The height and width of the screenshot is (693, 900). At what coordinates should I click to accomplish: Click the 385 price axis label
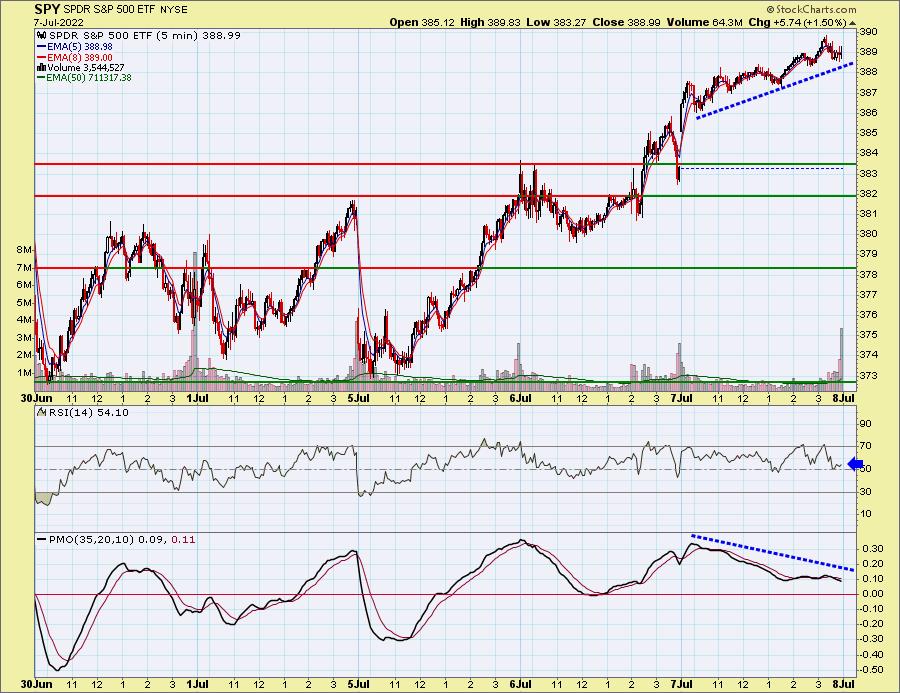868,133
